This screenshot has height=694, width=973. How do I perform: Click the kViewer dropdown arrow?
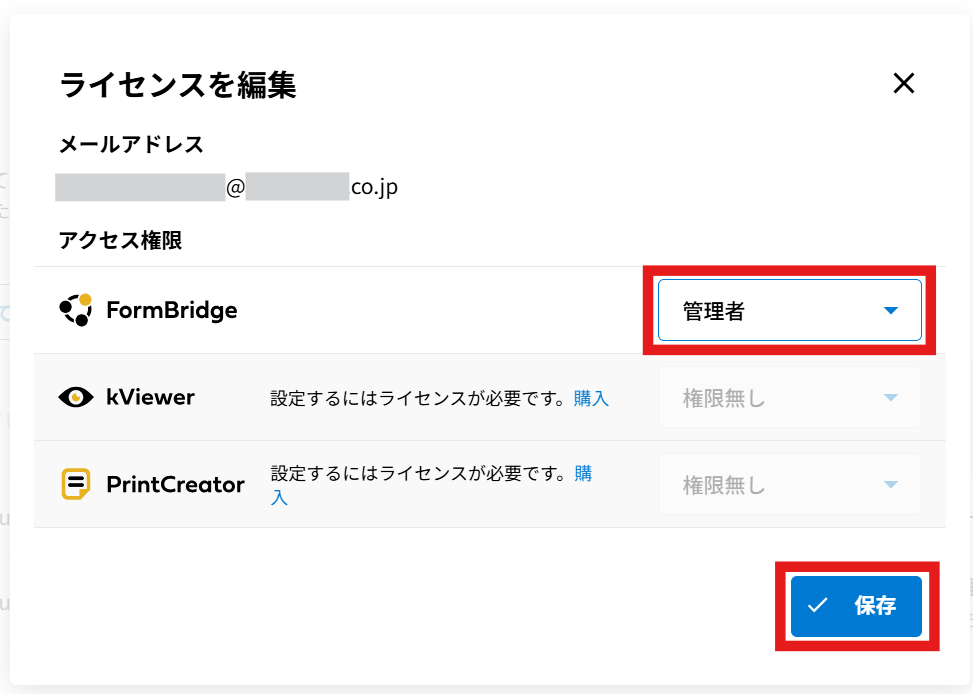point(891,398)
